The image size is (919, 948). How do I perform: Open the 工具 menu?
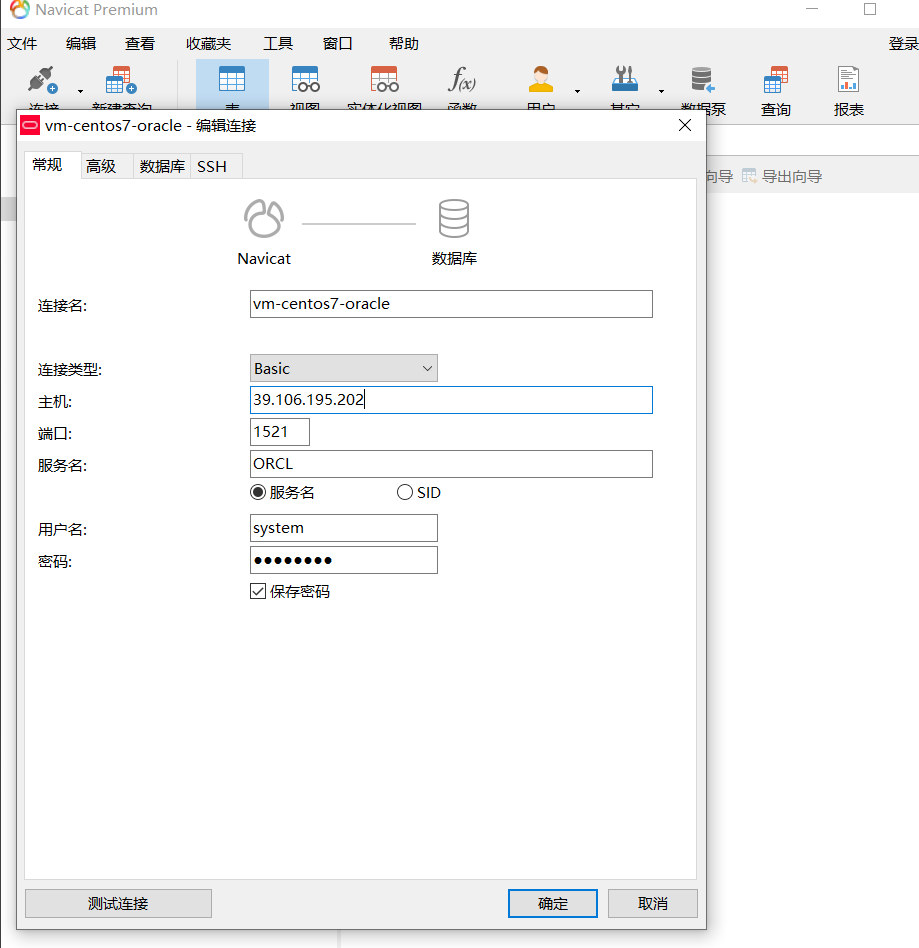[x=278, y=44]
